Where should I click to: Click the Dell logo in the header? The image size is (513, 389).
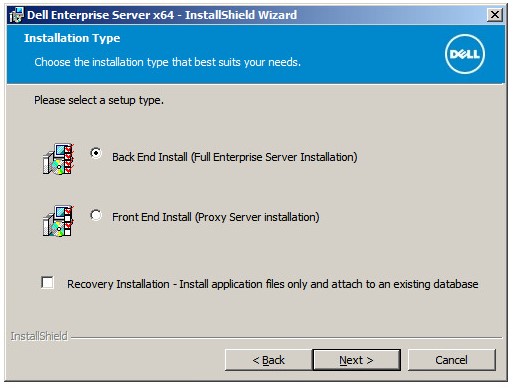tap(465, 54)
